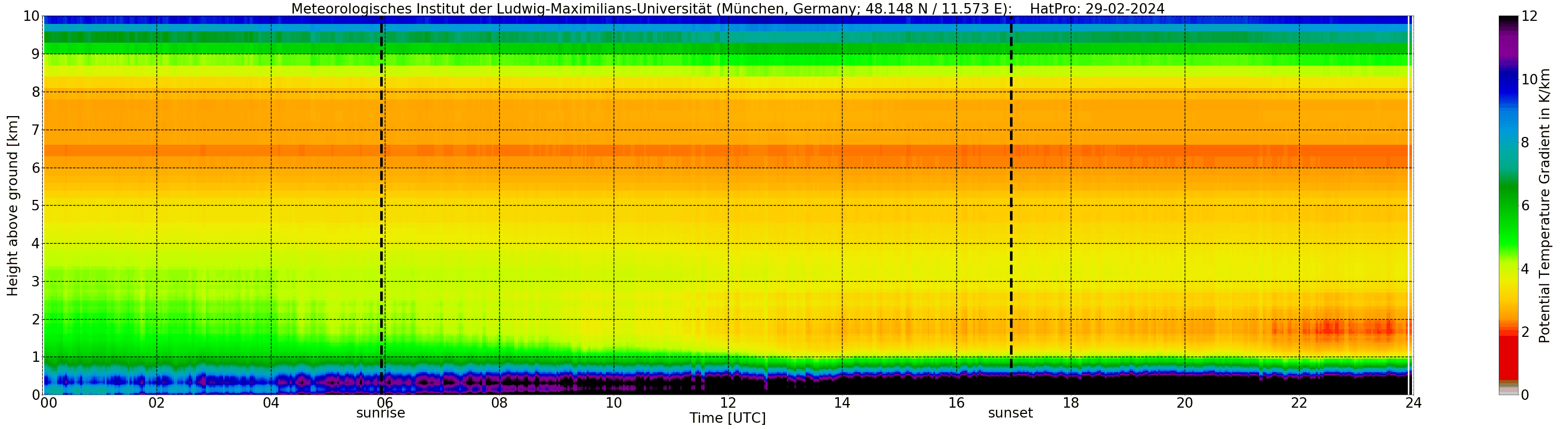The image size is (1568, 429).
Task: Click the y-axis tick label '10'
Action: pos(31,17)
